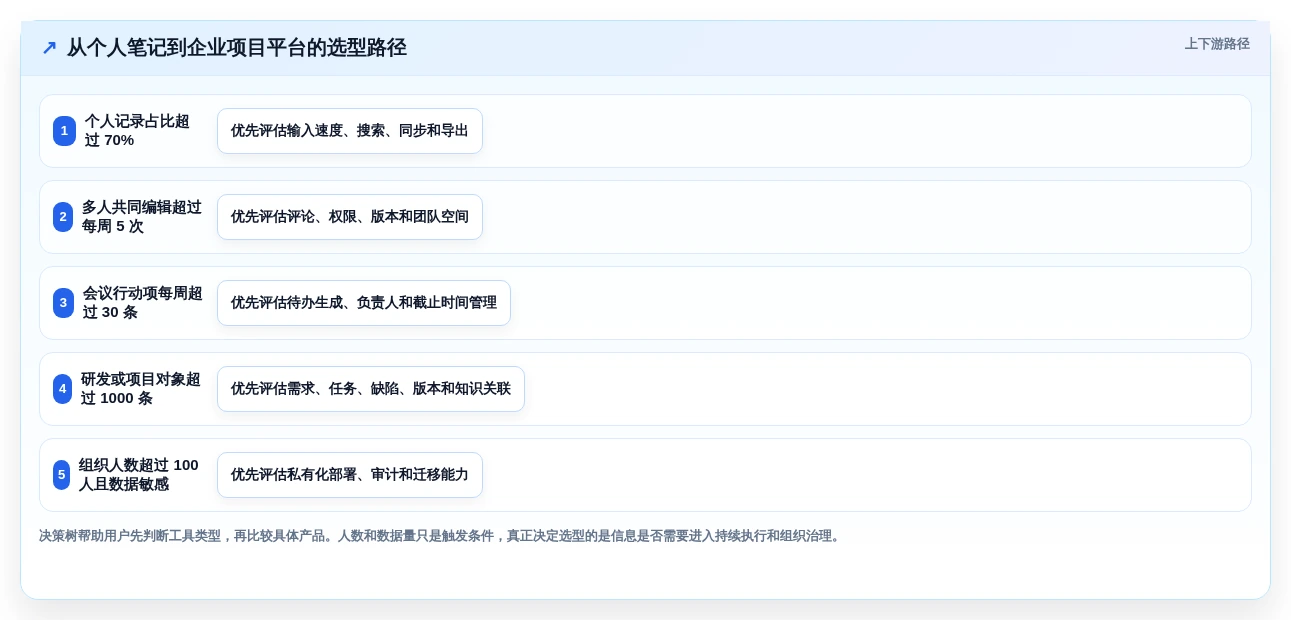This screenshot has height=620, width=1291.
Task: Open the 优先评估输入速度、搜索、同步和导出 box
Action: pos(350,131)
